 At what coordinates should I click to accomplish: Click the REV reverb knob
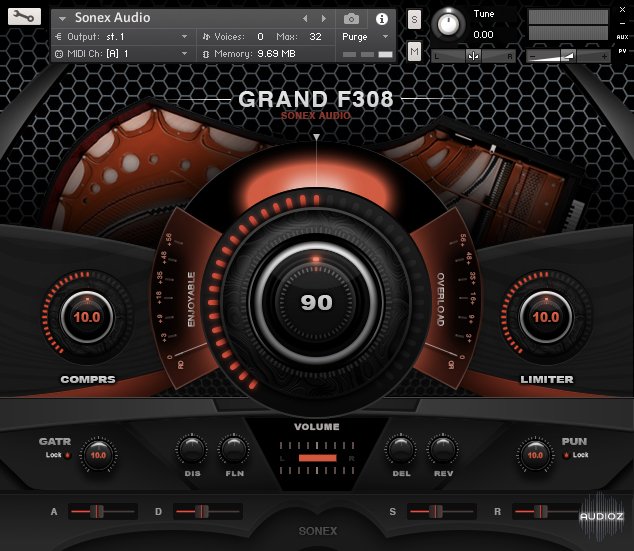443,450
